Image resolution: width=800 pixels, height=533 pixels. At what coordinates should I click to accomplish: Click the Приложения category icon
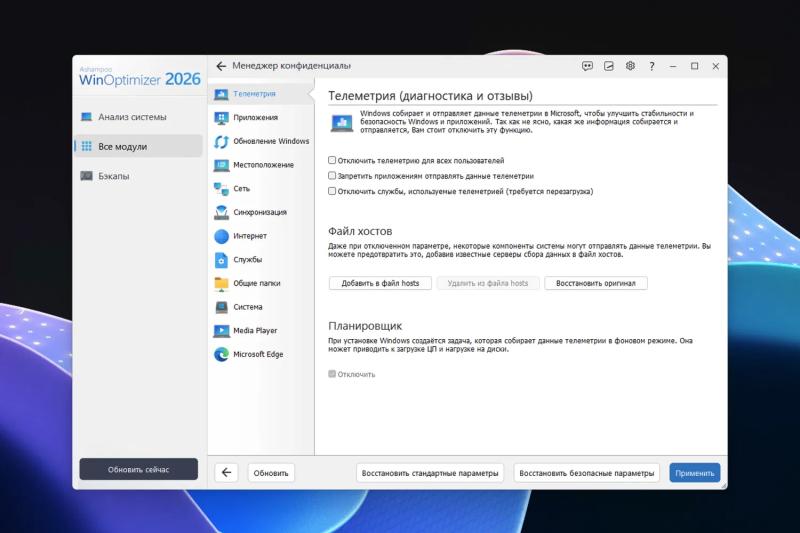(x=221, y=118)
